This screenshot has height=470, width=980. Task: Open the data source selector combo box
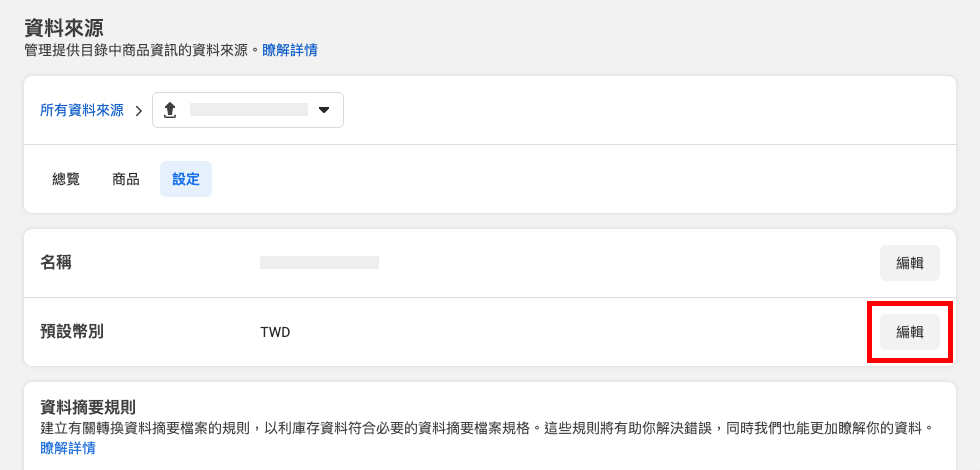(x=248, y=111)
